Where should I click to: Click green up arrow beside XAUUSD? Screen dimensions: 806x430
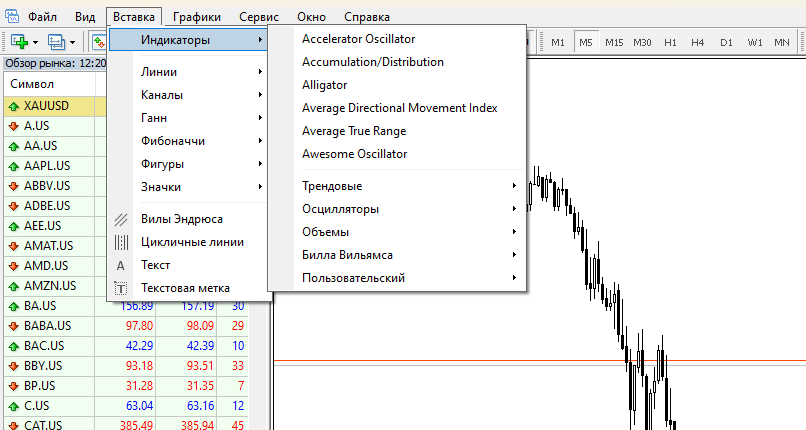14,107
